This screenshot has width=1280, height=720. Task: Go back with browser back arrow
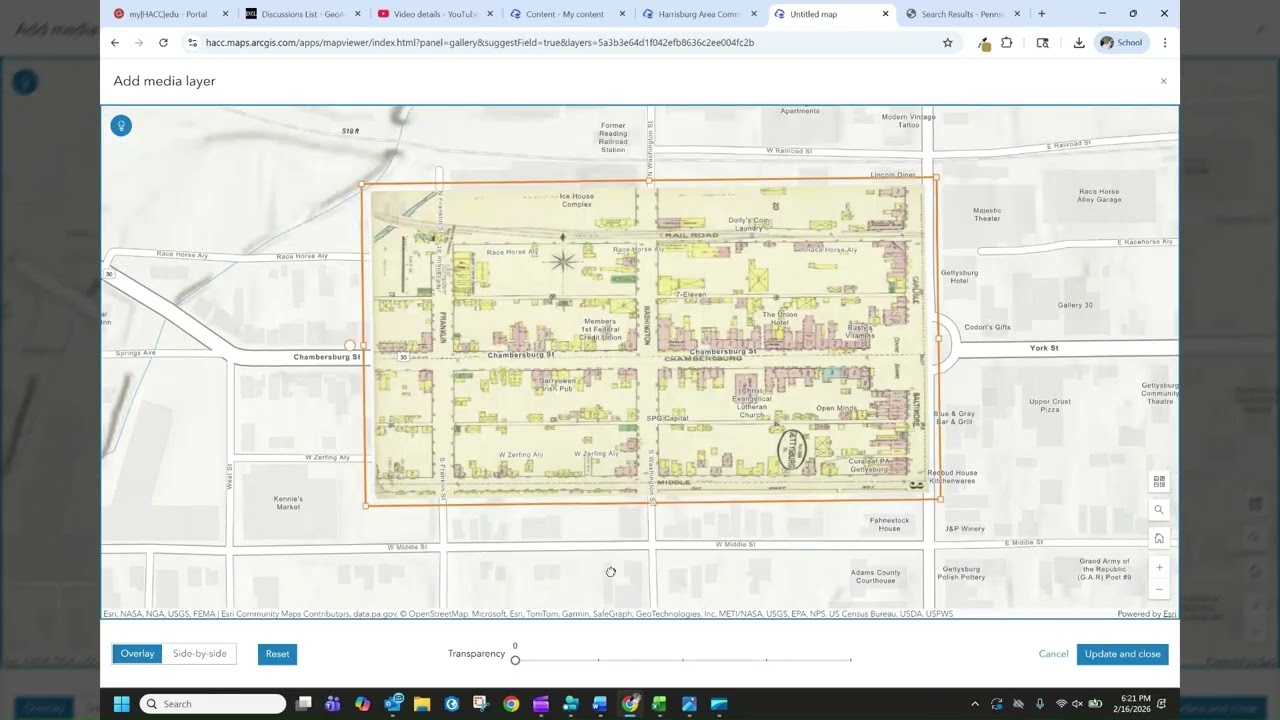tap(115, 43)
